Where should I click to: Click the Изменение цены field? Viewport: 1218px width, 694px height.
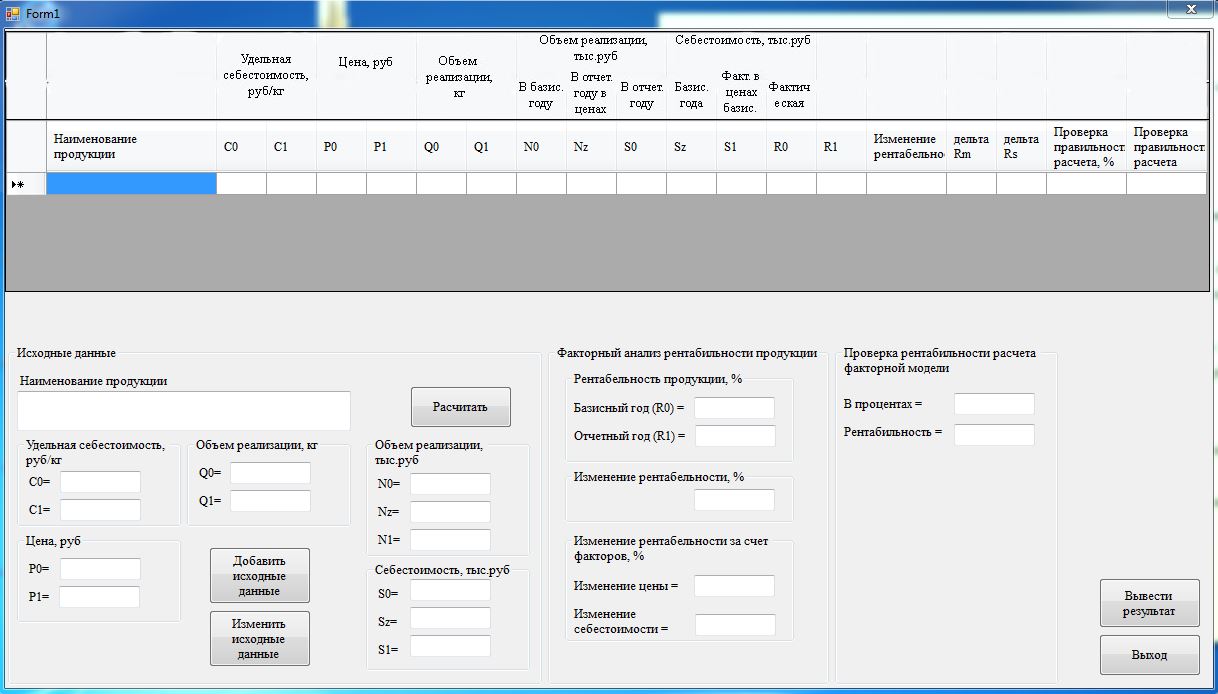[x=734, y=586]
